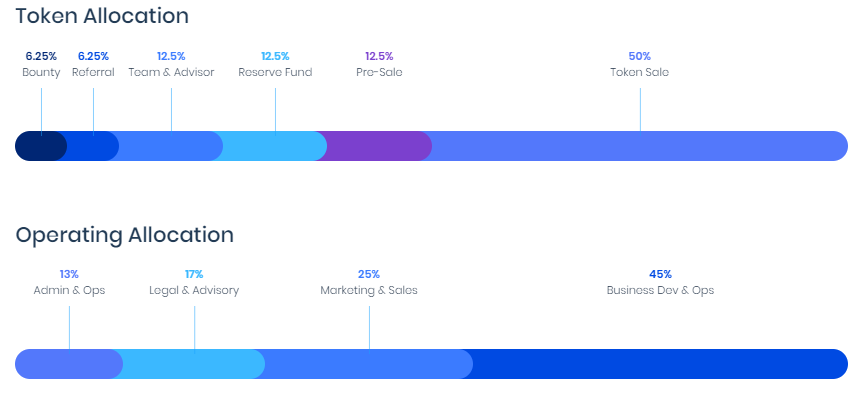Viewport: 857px width, 395px height.
Task: Click the Legal & Advisory label
Action: tap(194, 290)
